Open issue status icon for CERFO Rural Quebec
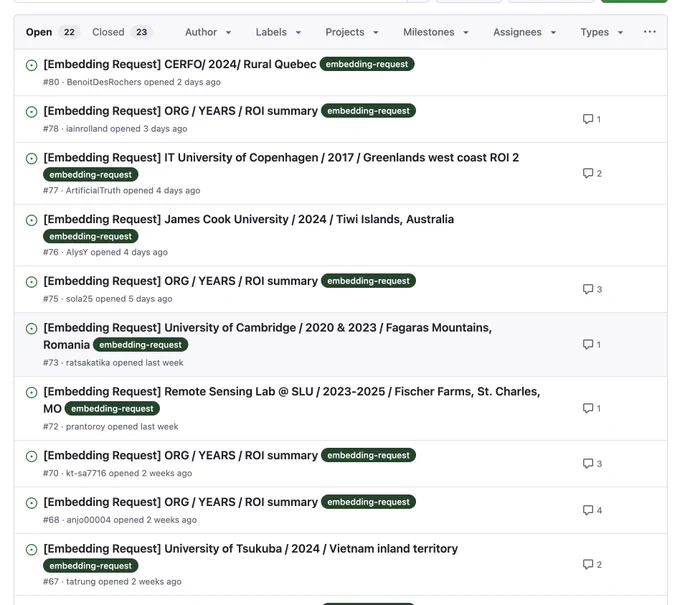The image size is (680, 605). (32, 65)
